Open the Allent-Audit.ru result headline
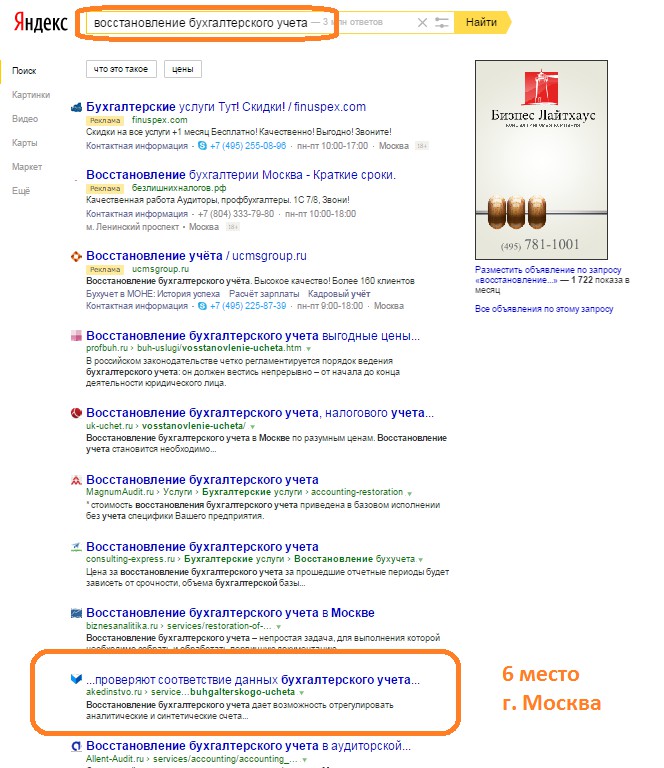The width and height of the screenshot is (664, 768). coord(248,746)
